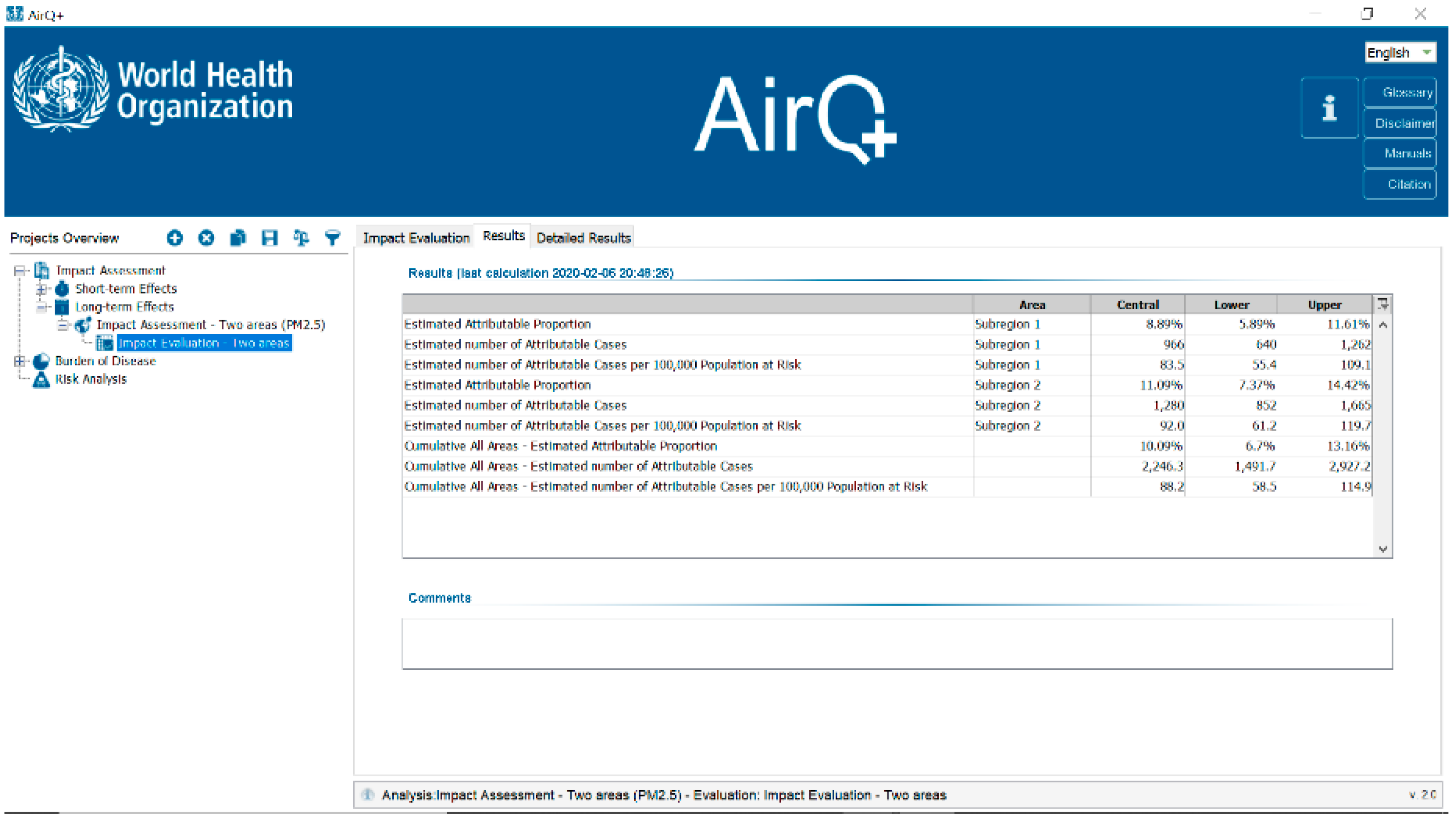
Task: Expand the Short-term Effects node
Action: (x=41, y=290)
